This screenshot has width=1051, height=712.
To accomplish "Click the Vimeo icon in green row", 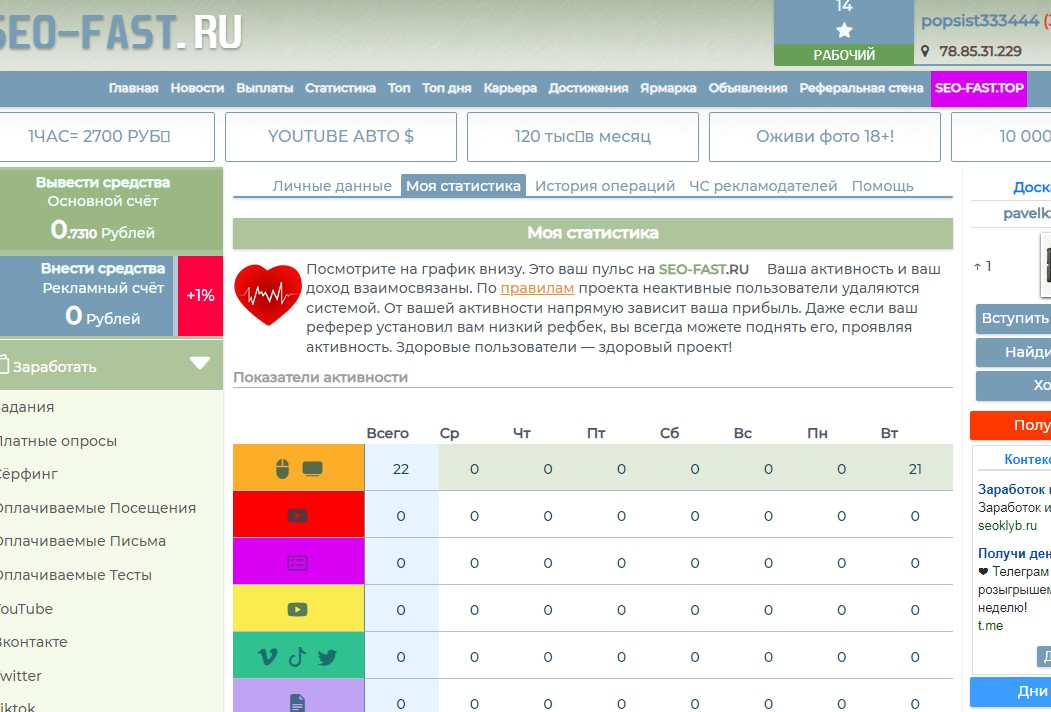I will (x=267, y=657).
